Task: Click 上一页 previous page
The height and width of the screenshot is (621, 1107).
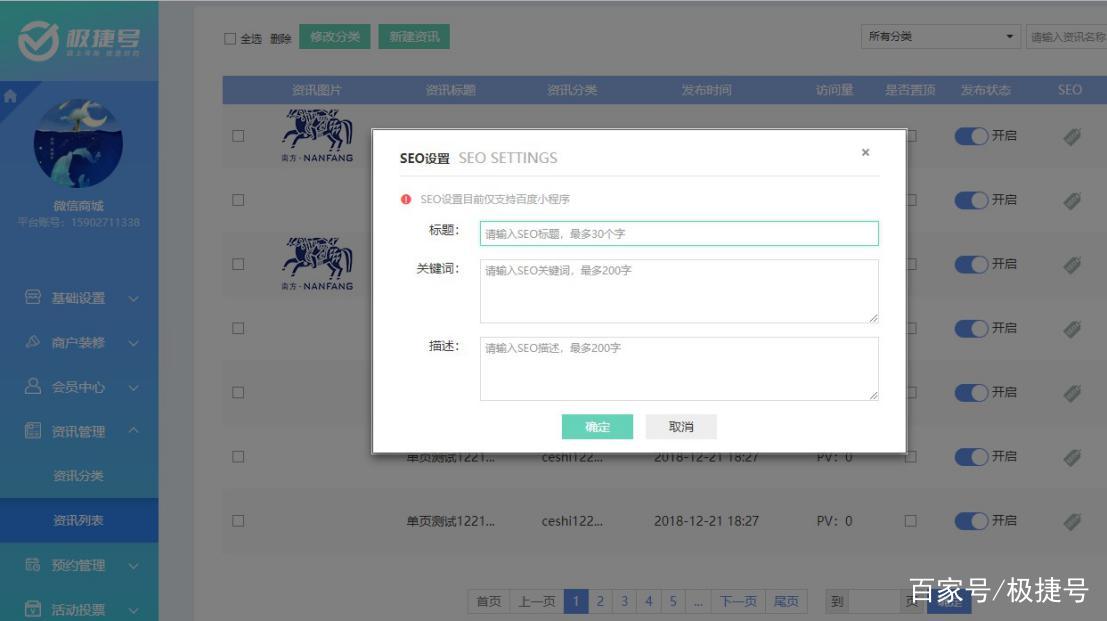Action: tap(537, 601)
